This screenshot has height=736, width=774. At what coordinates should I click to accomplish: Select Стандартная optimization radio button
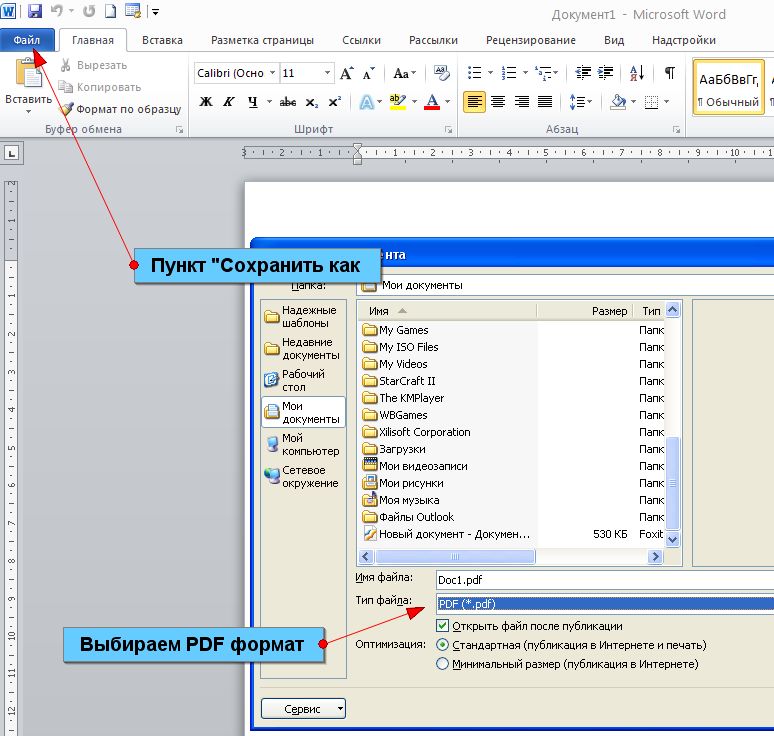442,645
